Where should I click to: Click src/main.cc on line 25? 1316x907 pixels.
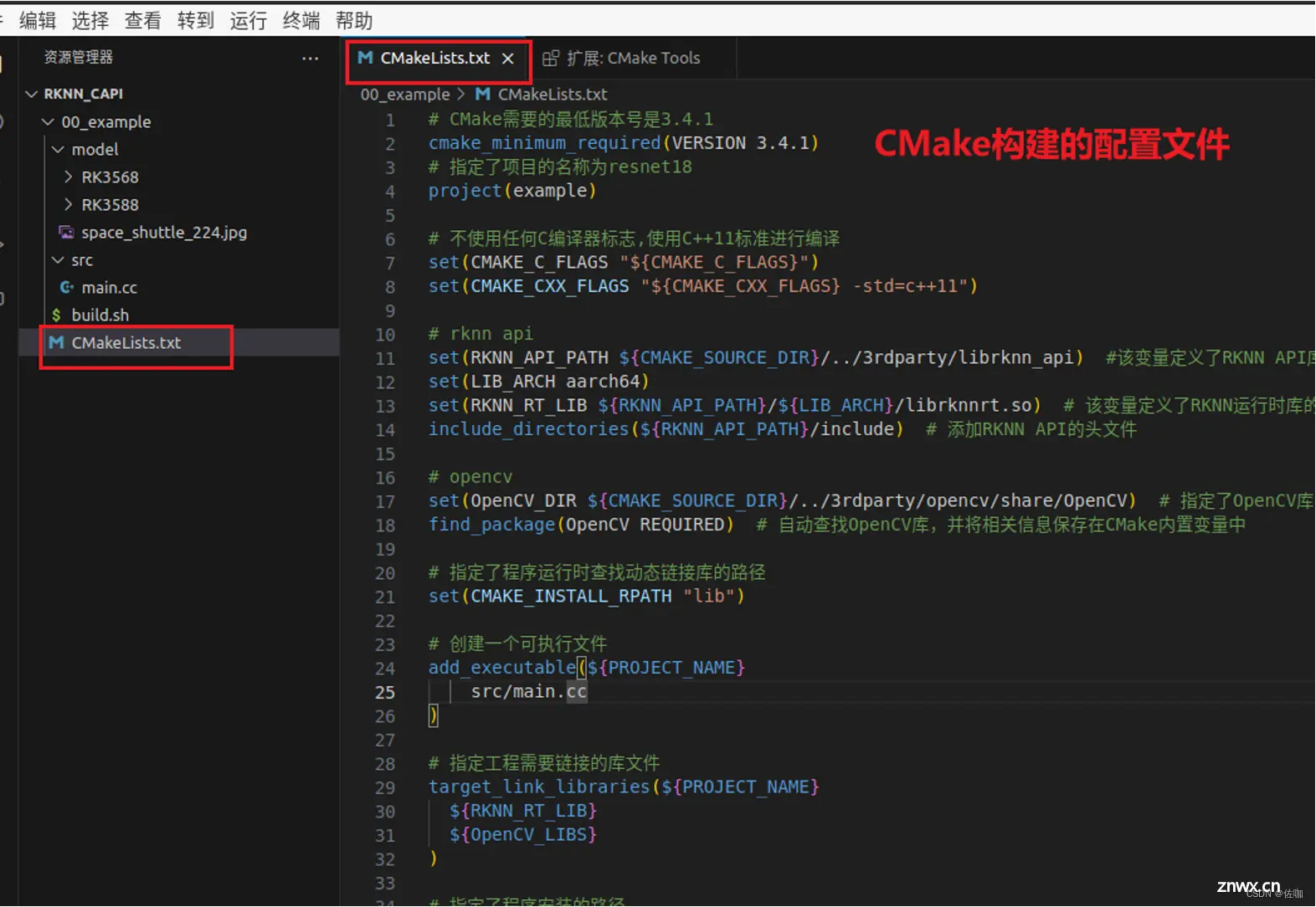tap(529, 692)
